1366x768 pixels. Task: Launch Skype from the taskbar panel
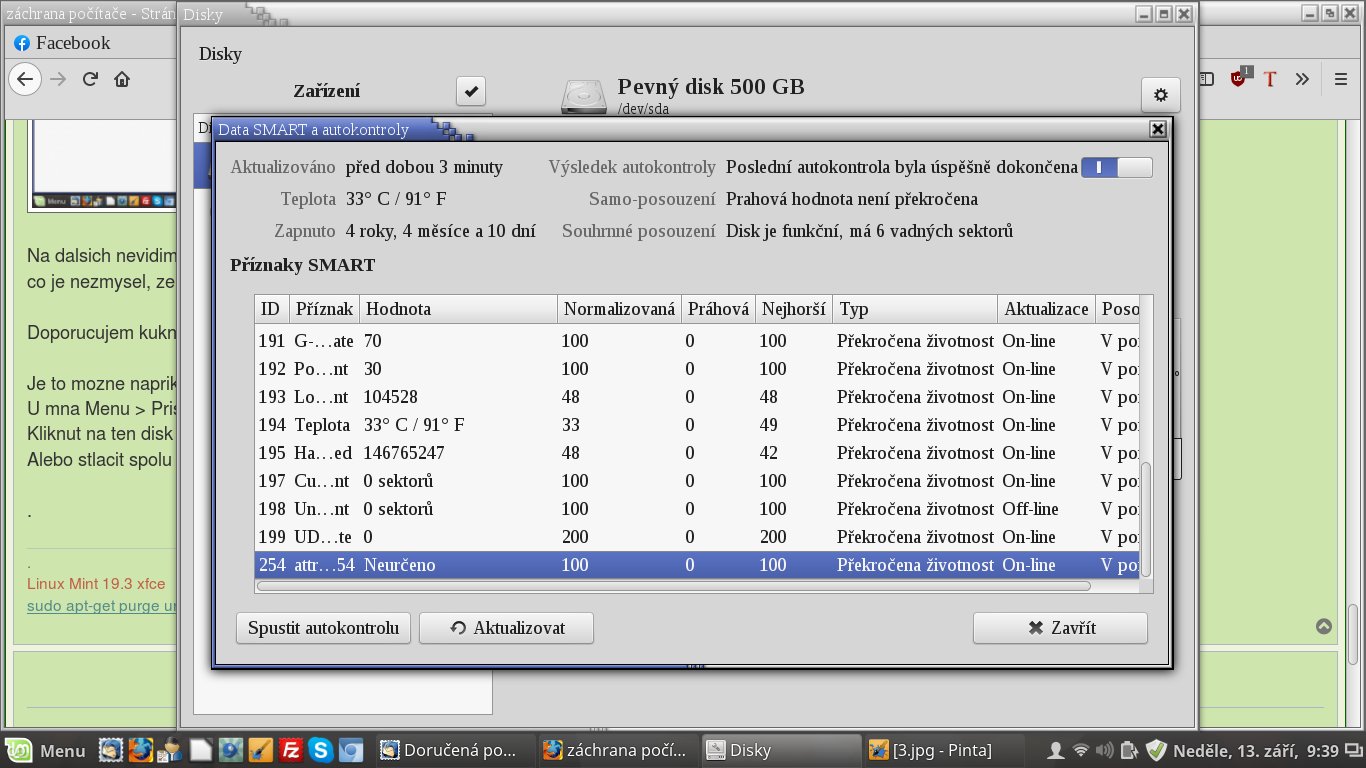pyautogui.click(x=321, y=749)
